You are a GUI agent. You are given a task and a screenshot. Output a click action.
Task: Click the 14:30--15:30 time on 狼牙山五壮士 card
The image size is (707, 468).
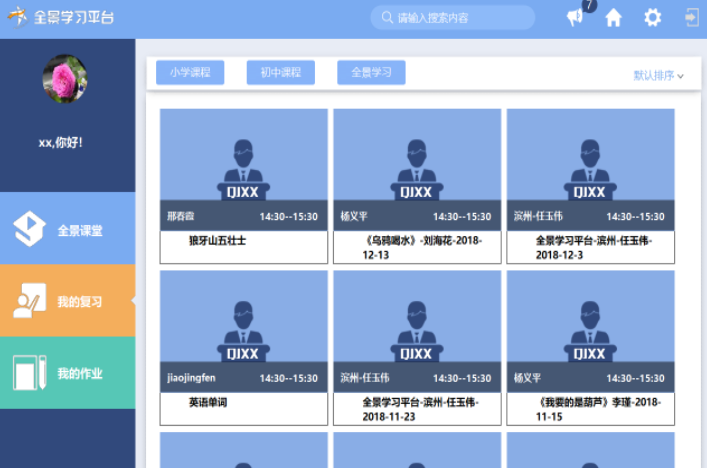pyautogui.click(x=289, y=217)
